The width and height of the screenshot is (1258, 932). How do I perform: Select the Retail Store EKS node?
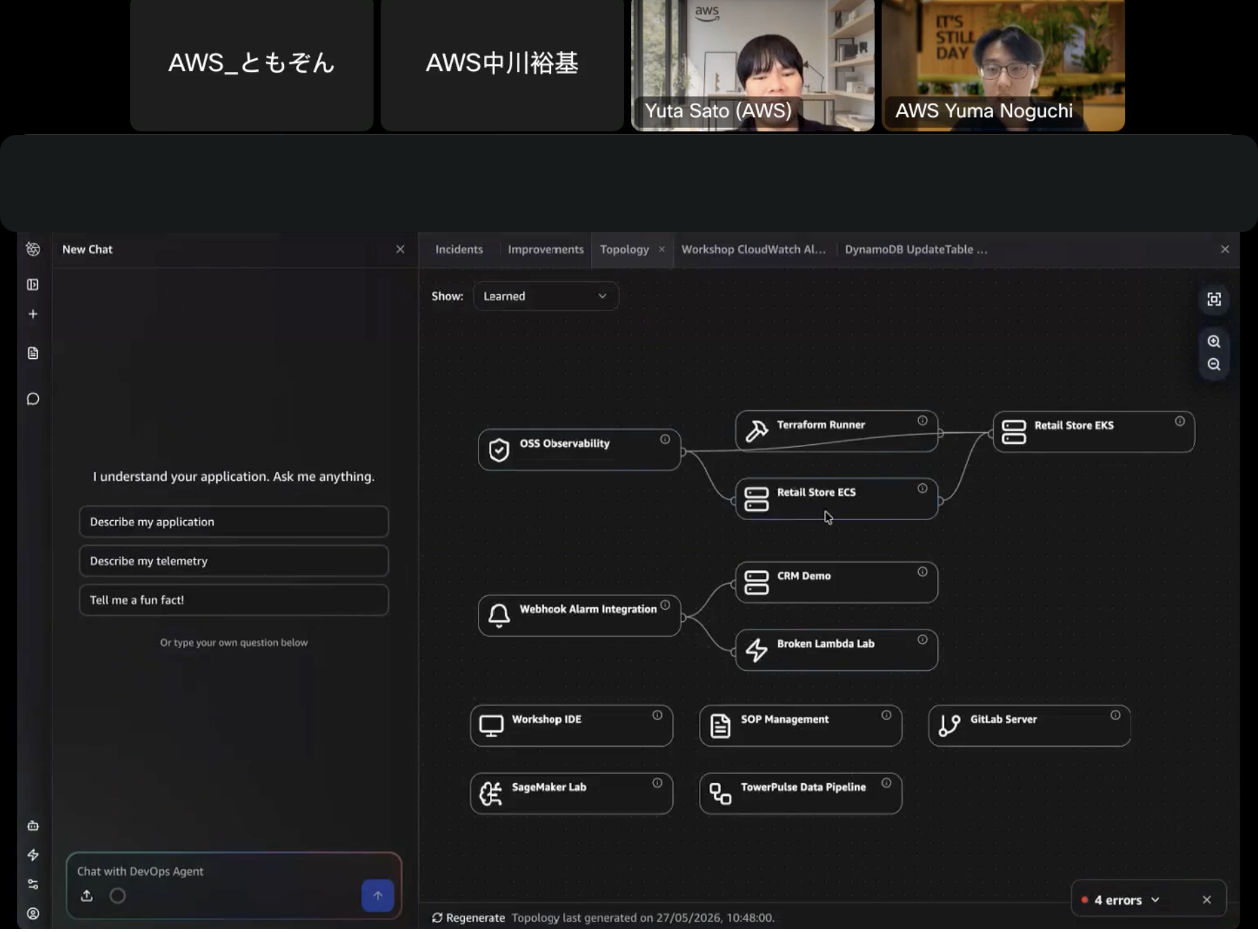click(1094, 432)
